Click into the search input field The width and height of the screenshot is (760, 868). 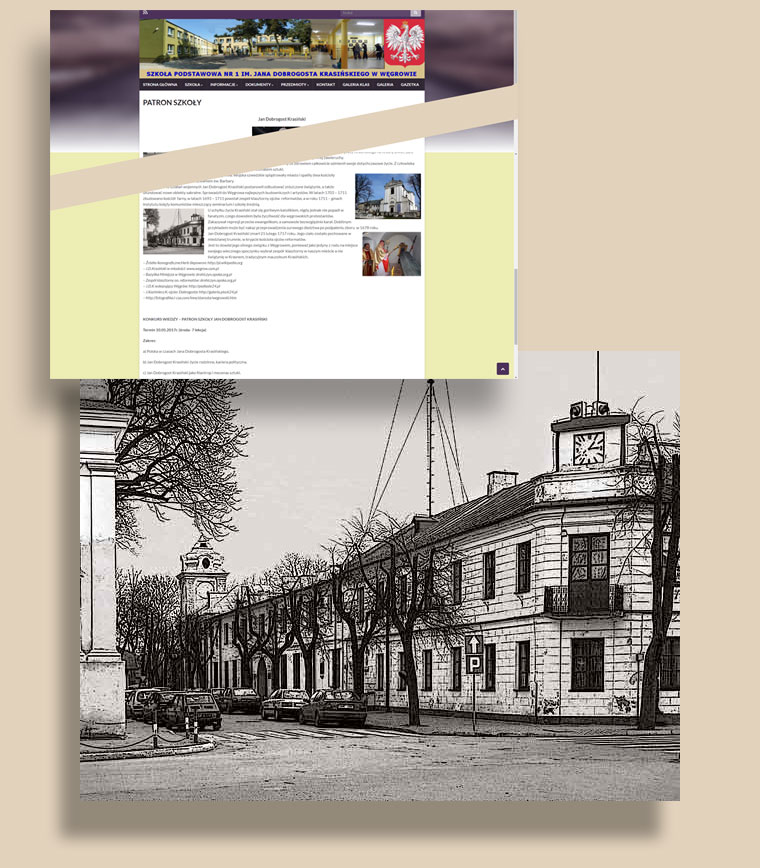(x=375, y=13)
